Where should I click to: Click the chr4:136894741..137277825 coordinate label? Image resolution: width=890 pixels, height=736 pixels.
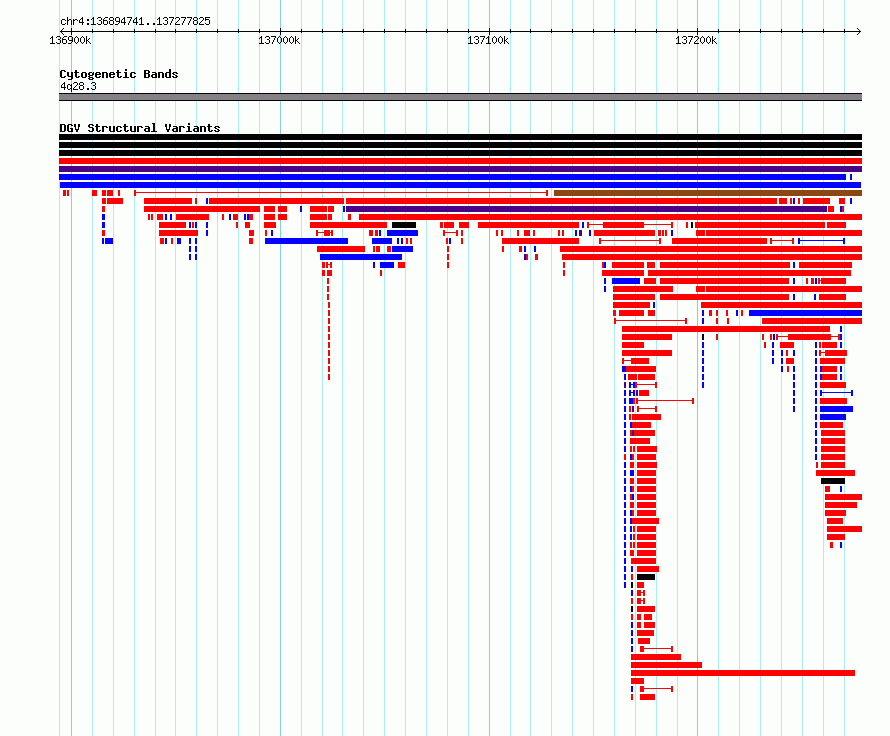(x=135, y=21)
